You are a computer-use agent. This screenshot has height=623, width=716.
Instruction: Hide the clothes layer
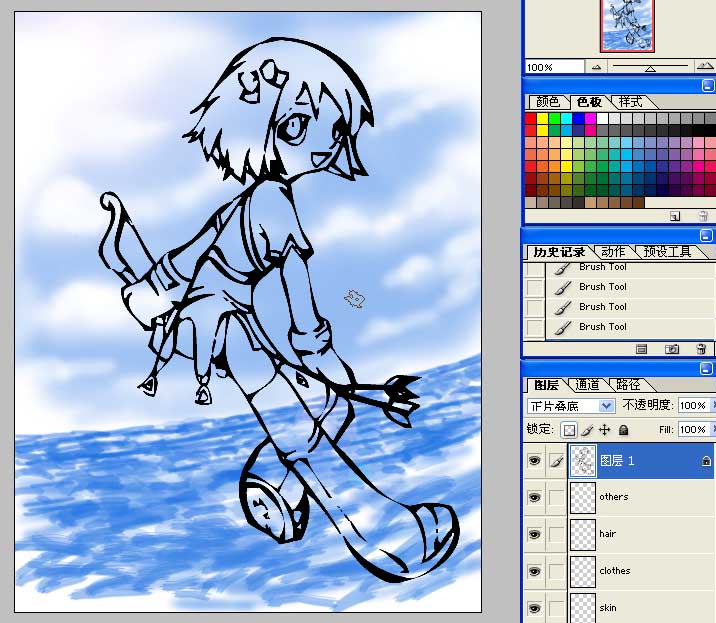click(x=534, y=571)
